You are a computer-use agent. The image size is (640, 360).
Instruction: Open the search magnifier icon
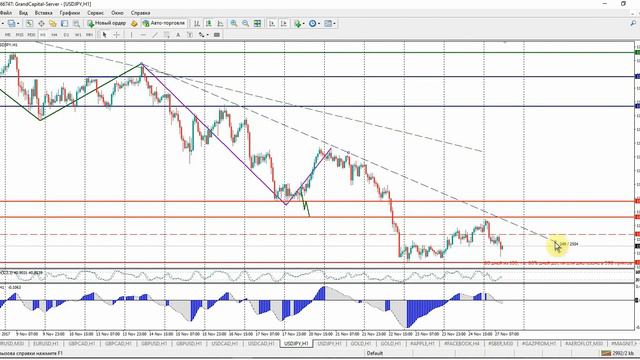click(x=633, y=24)
